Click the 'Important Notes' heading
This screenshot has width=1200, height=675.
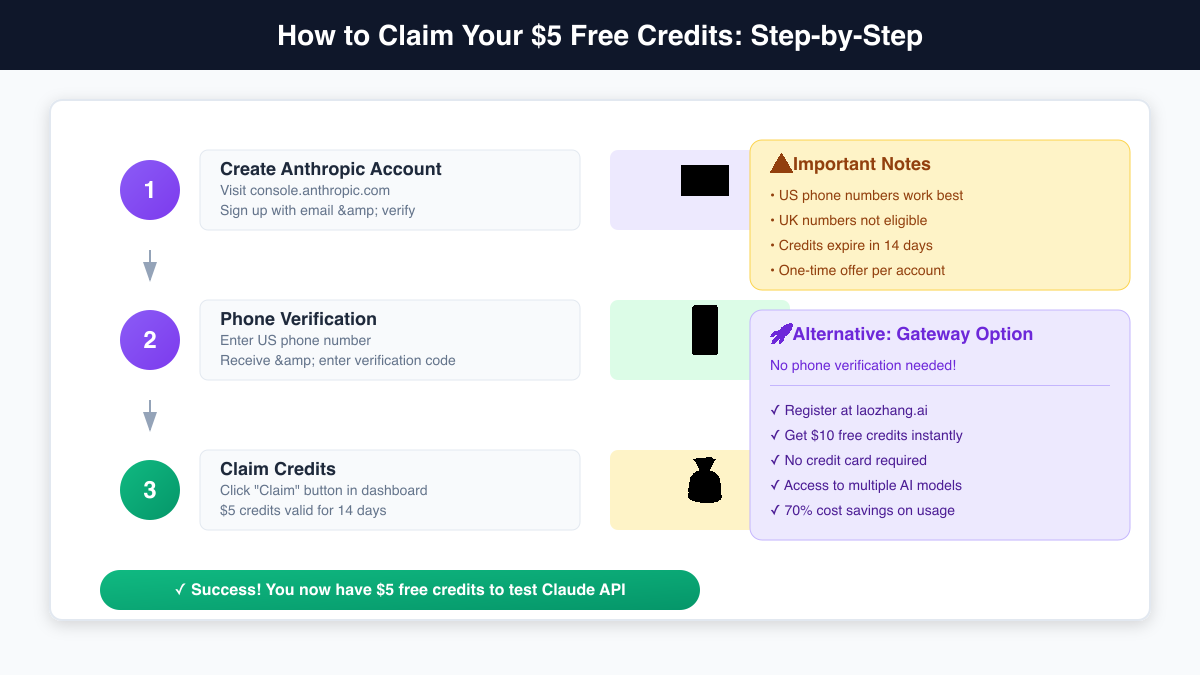[x=861, y=164]
